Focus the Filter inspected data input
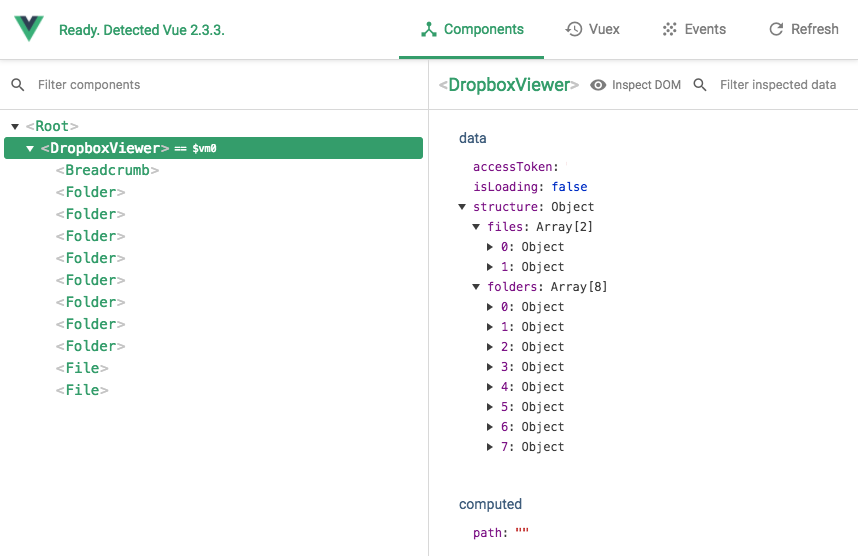This screenshot has width=858, height=556. coord(778,85)
